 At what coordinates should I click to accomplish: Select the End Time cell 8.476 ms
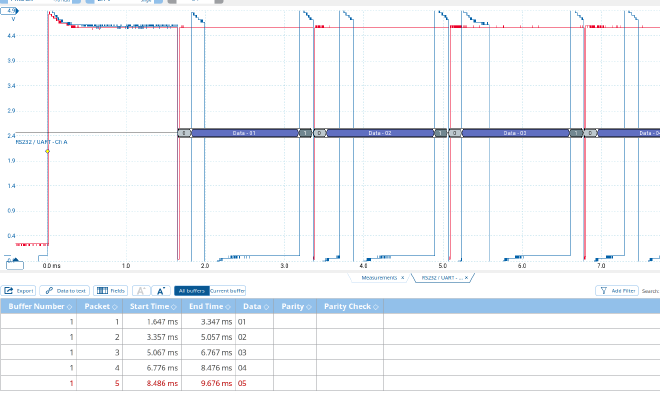pyautogui.click(x=209, y=368)
